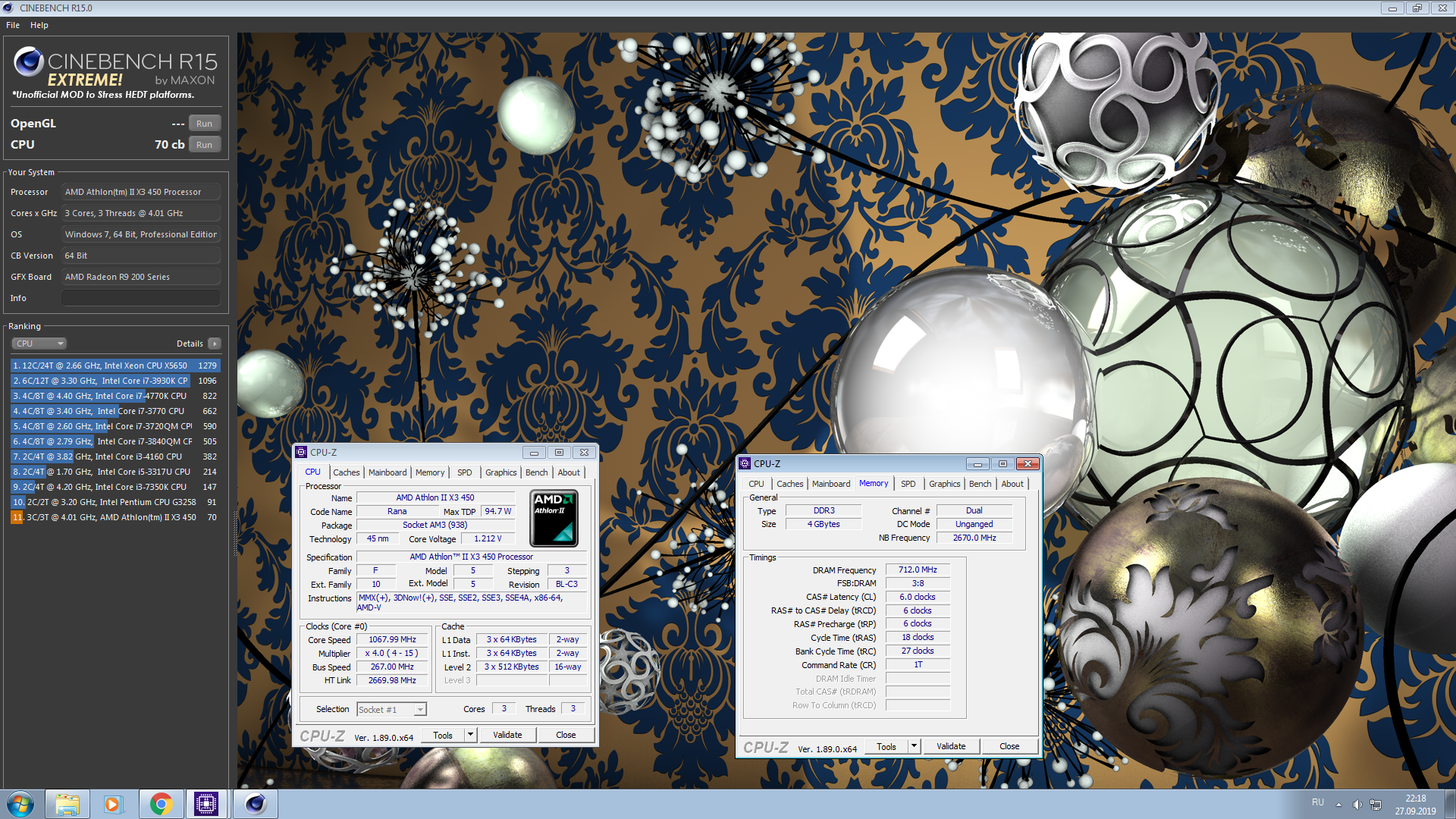This screenshot has height=819, width=1456.
Task: Select Core i3-7350K ranking row
Action: pos(115,487)
